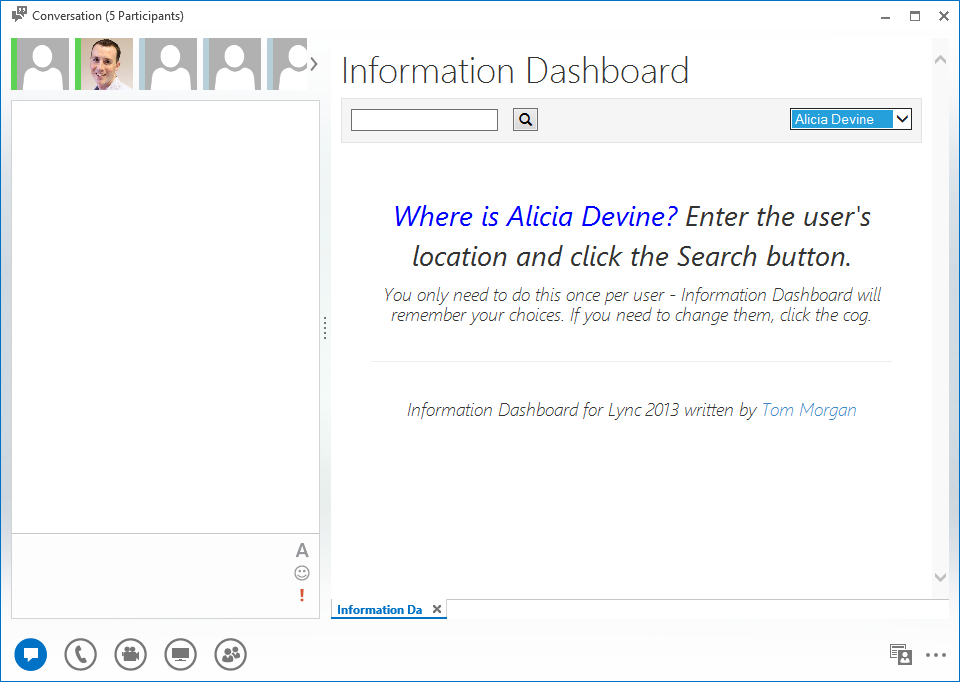Expand participant list with right chevron
960x682 pixels.
(314, 64)
